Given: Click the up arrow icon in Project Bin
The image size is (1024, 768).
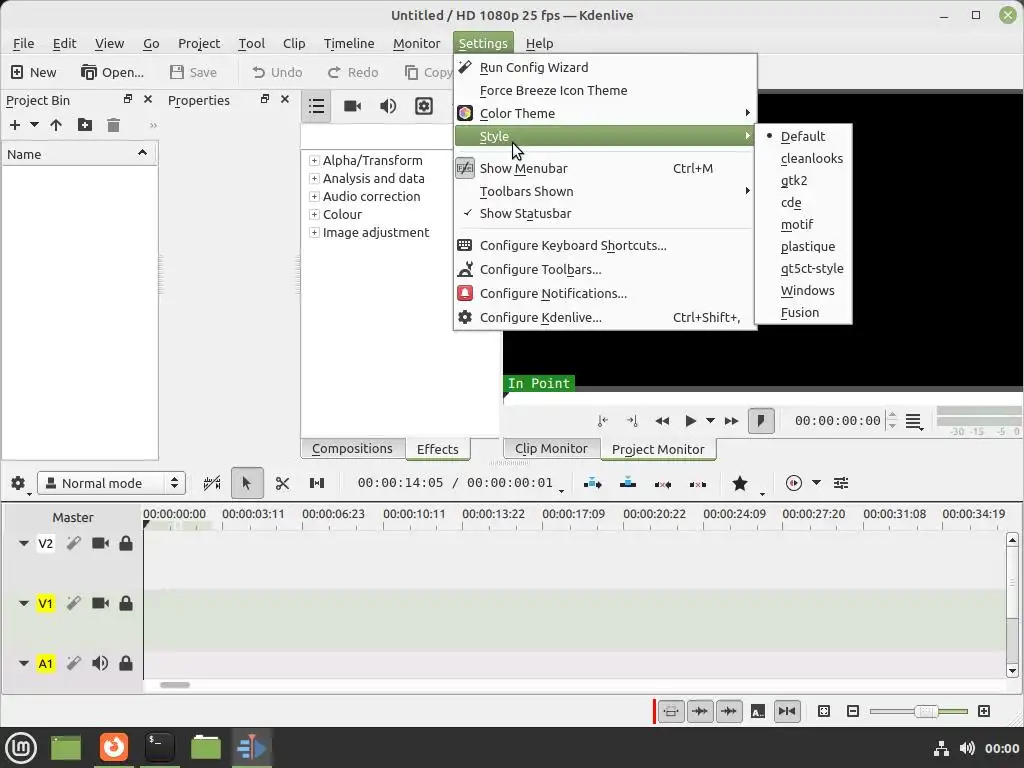Looking at the screenshot, I should tap(56, 125).
